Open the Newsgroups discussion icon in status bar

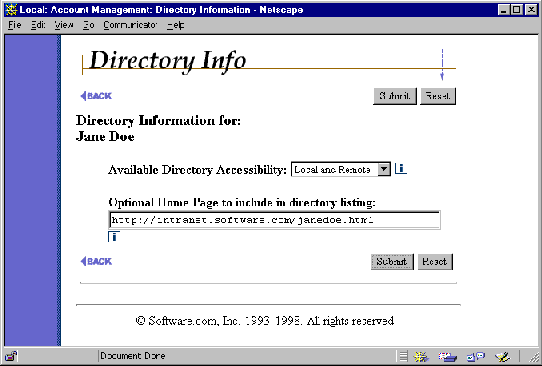(476, 356)
